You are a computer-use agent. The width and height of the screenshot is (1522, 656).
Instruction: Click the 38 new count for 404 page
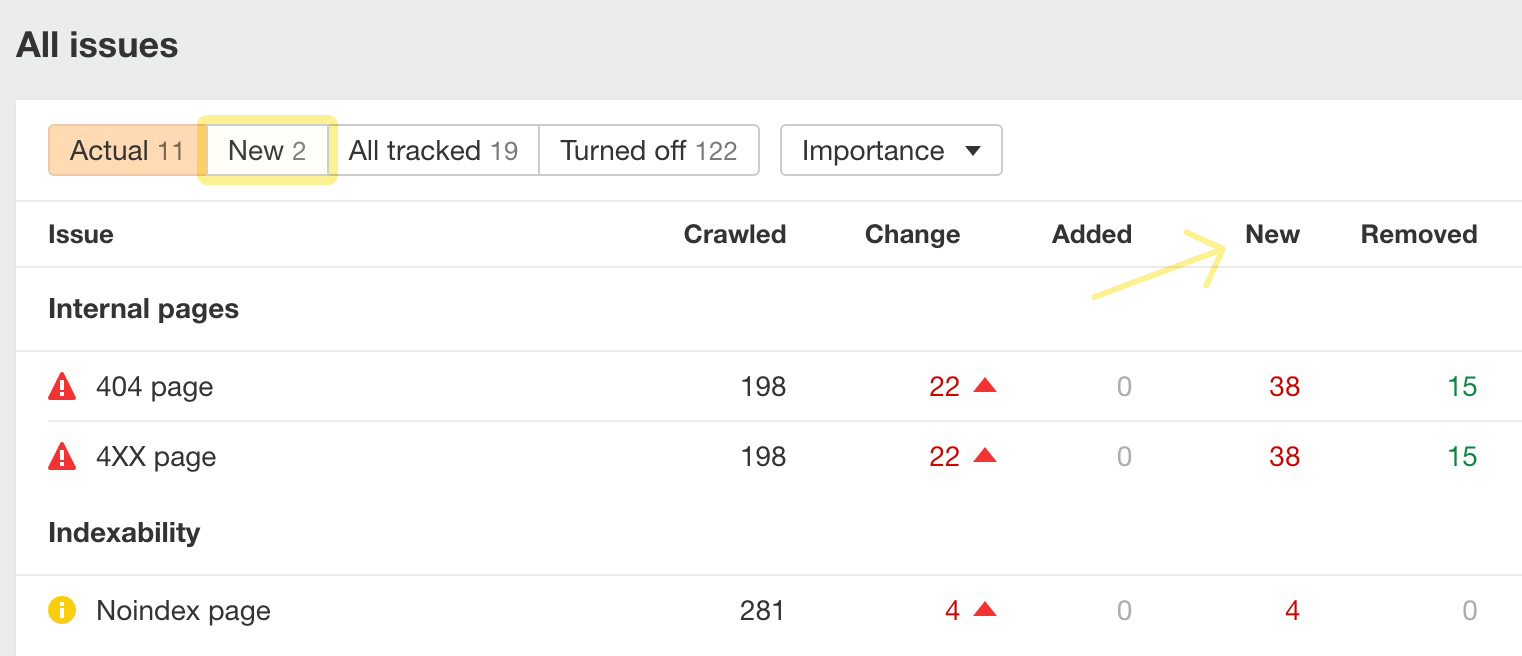(1284, 387)
